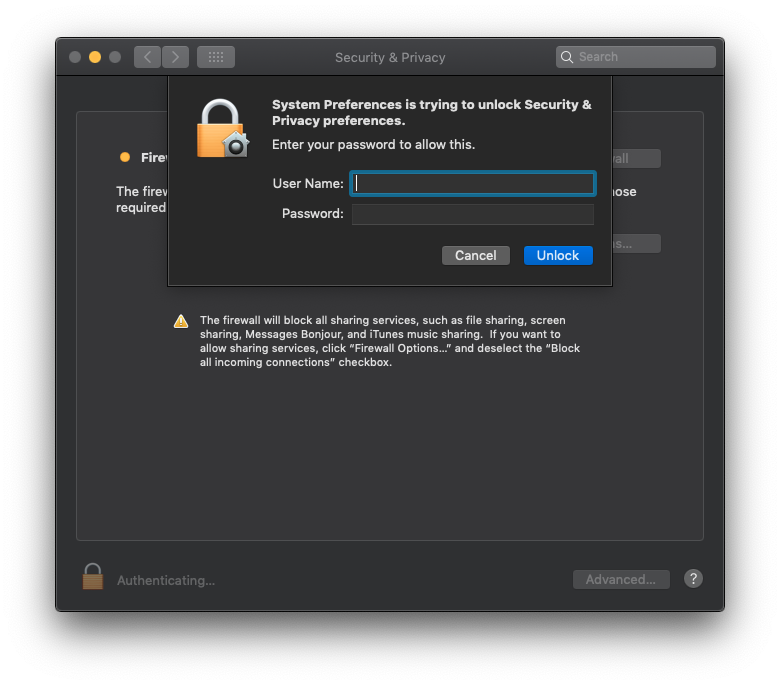Click the orange Firewall status dot
The image size is (780, 685).
(x=125, y=157)
